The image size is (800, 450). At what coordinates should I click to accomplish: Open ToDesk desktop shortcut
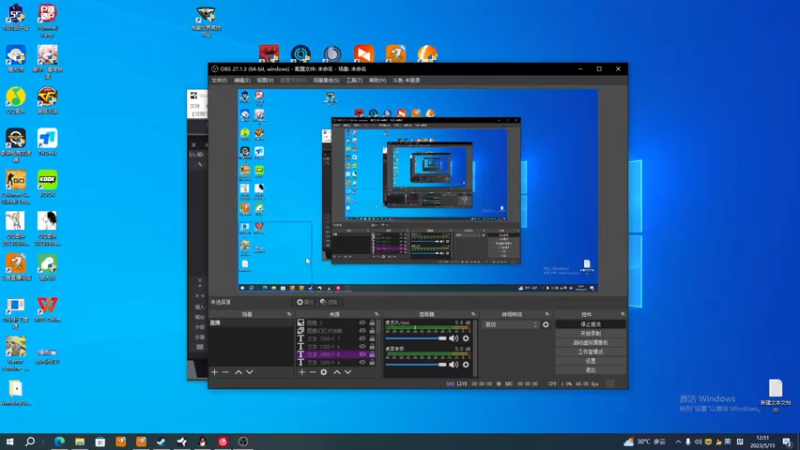[47, 142]
